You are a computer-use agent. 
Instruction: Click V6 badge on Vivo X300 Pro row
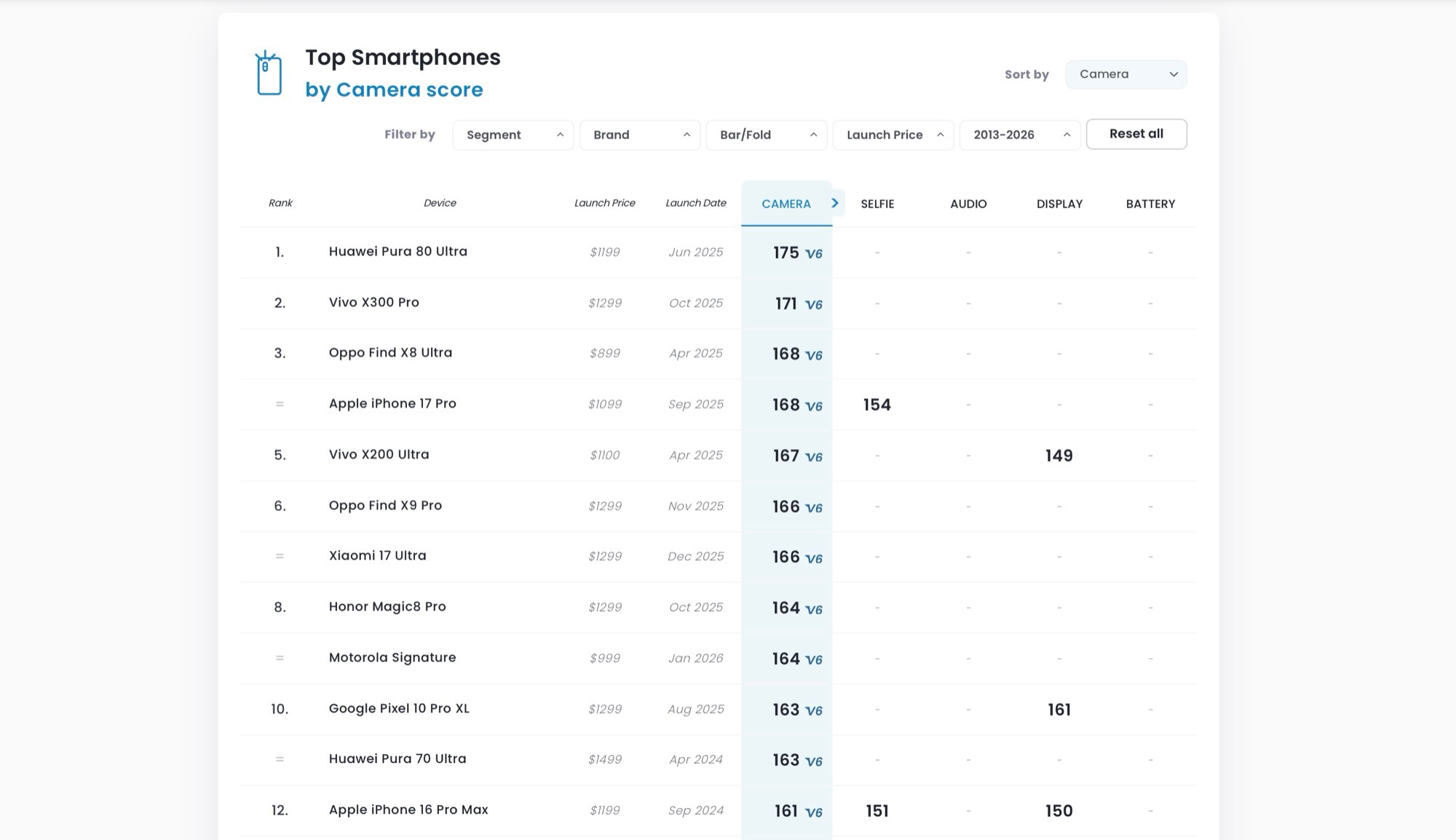click(814, 305)
